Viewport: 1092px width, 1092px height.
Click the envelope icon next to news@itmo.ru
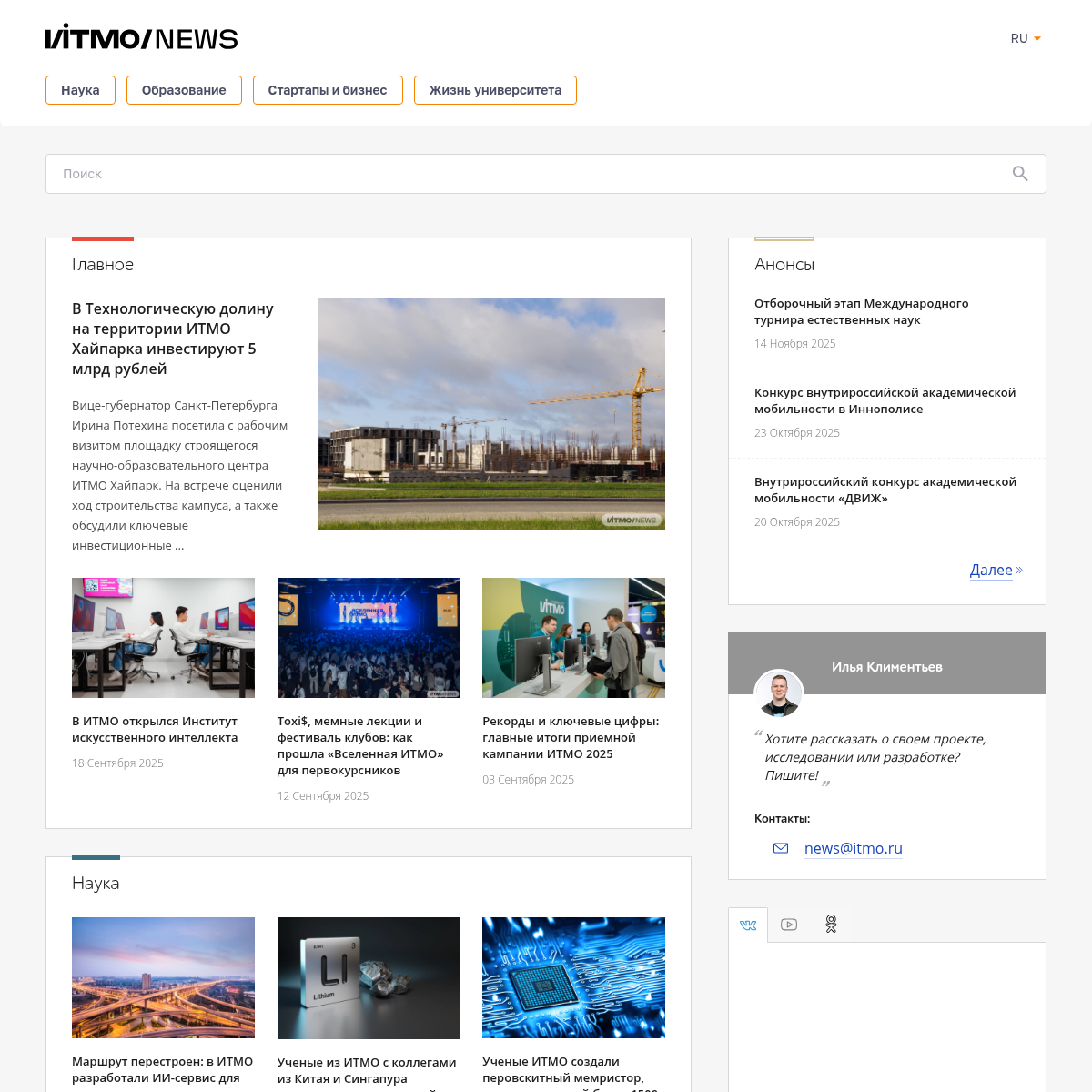click(781, 847)
